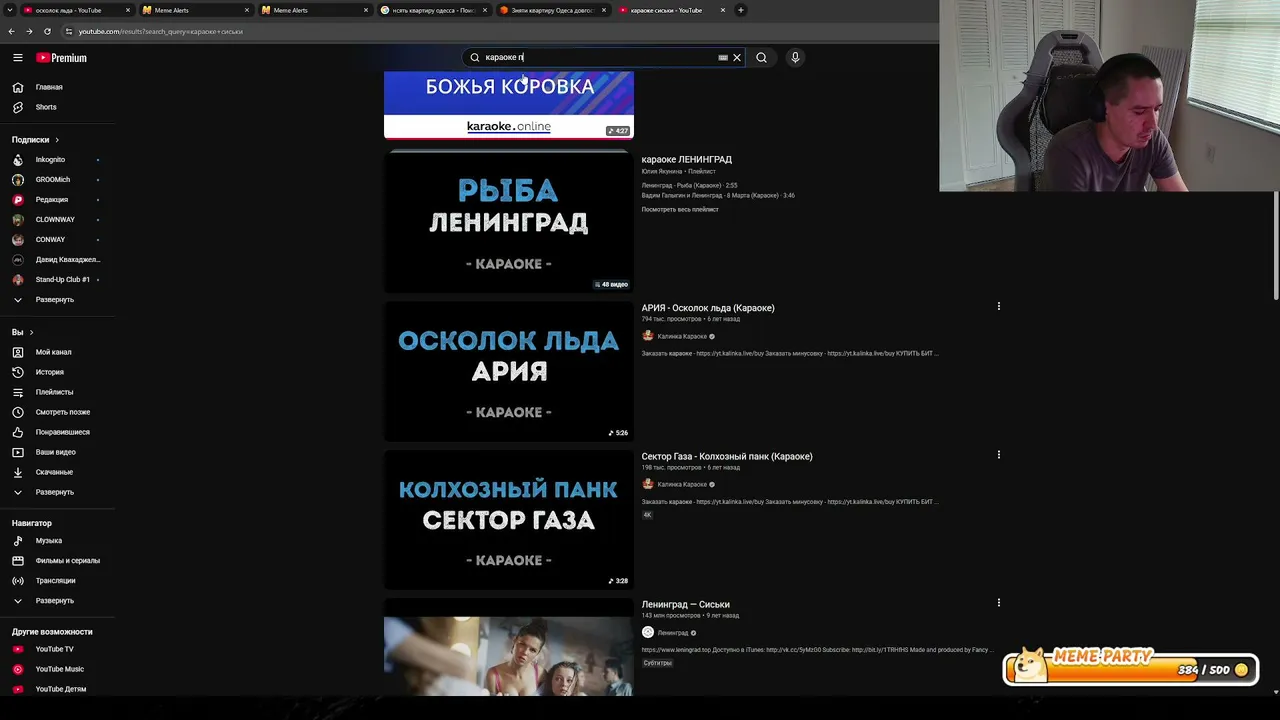Click the search magnifier button

pos(761,58)
